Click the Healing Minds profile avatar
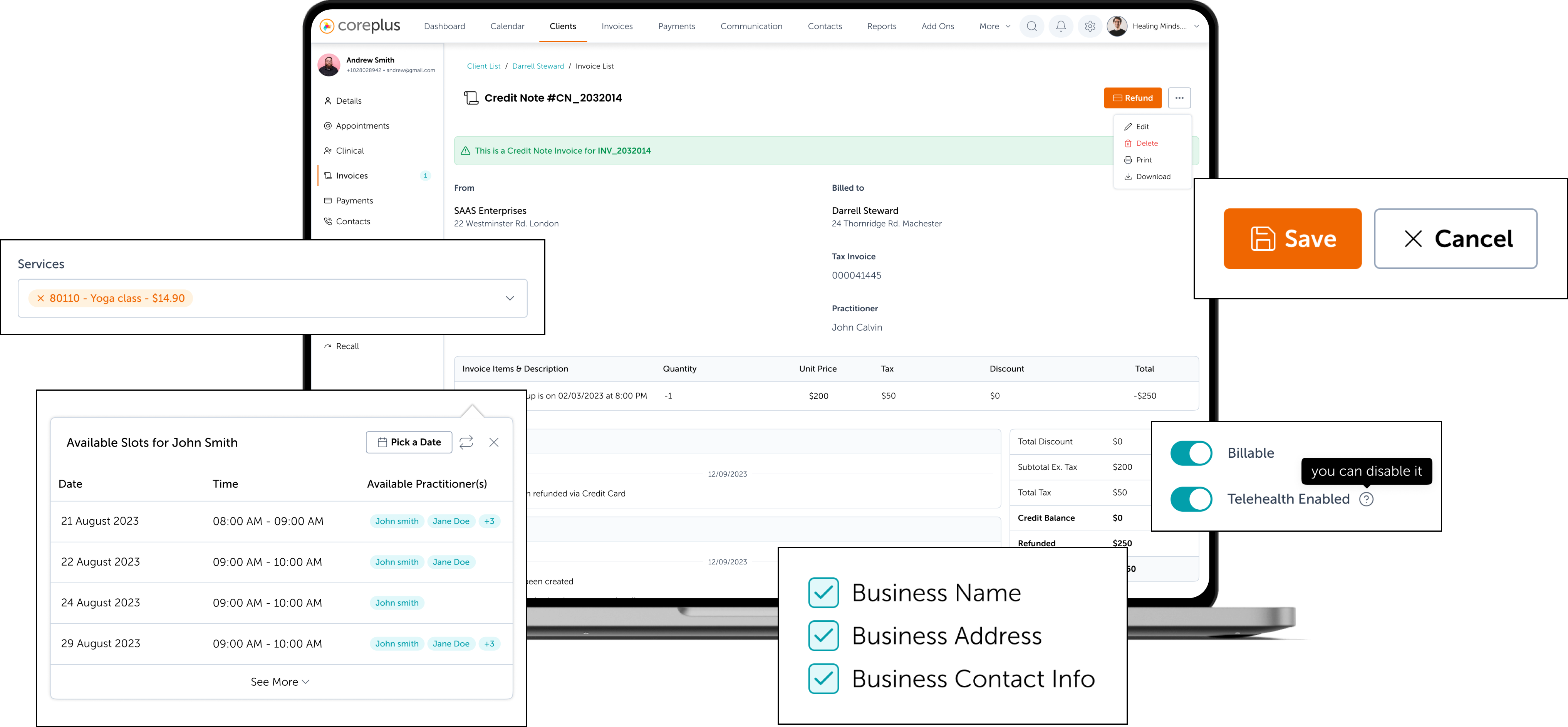 tap(1117, 26)
